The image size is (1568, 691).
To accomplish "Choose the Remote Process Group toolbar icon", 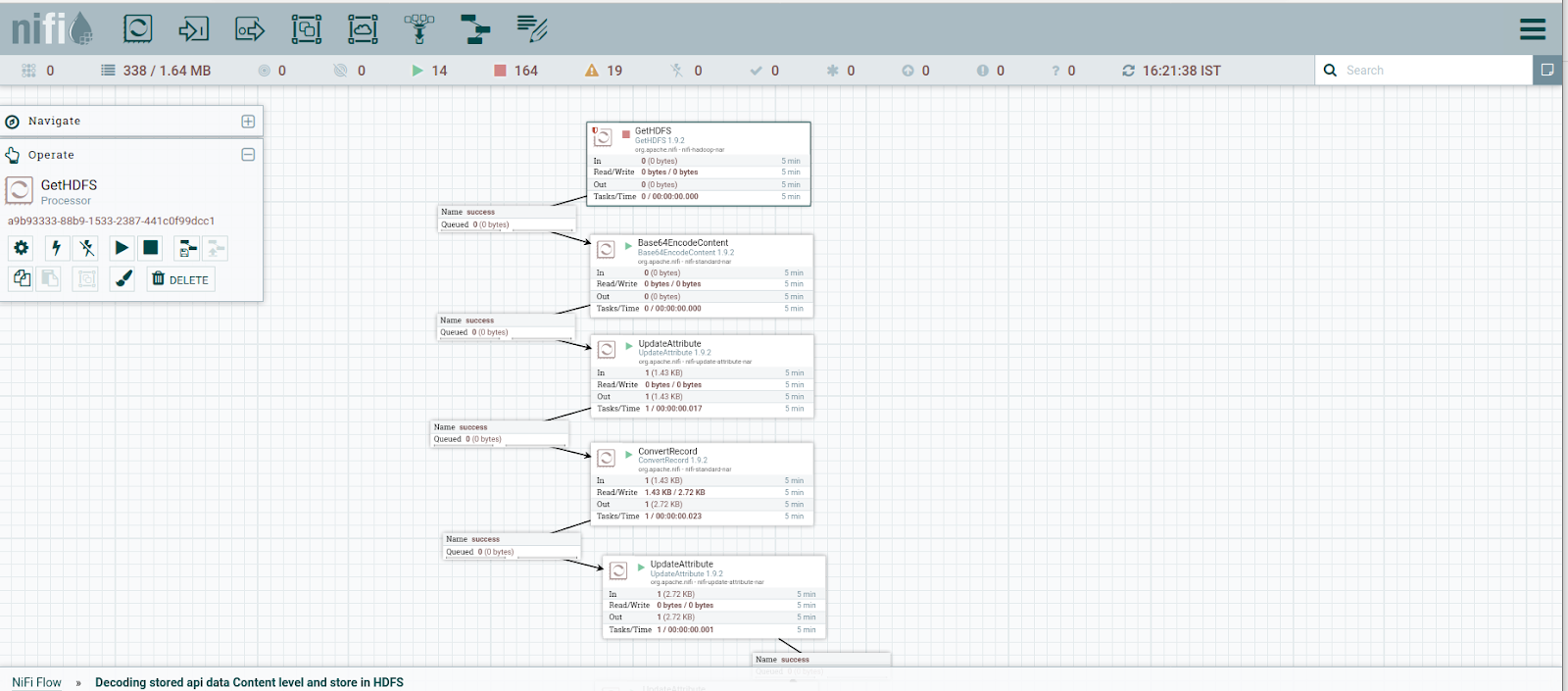I will click(363, 29).
